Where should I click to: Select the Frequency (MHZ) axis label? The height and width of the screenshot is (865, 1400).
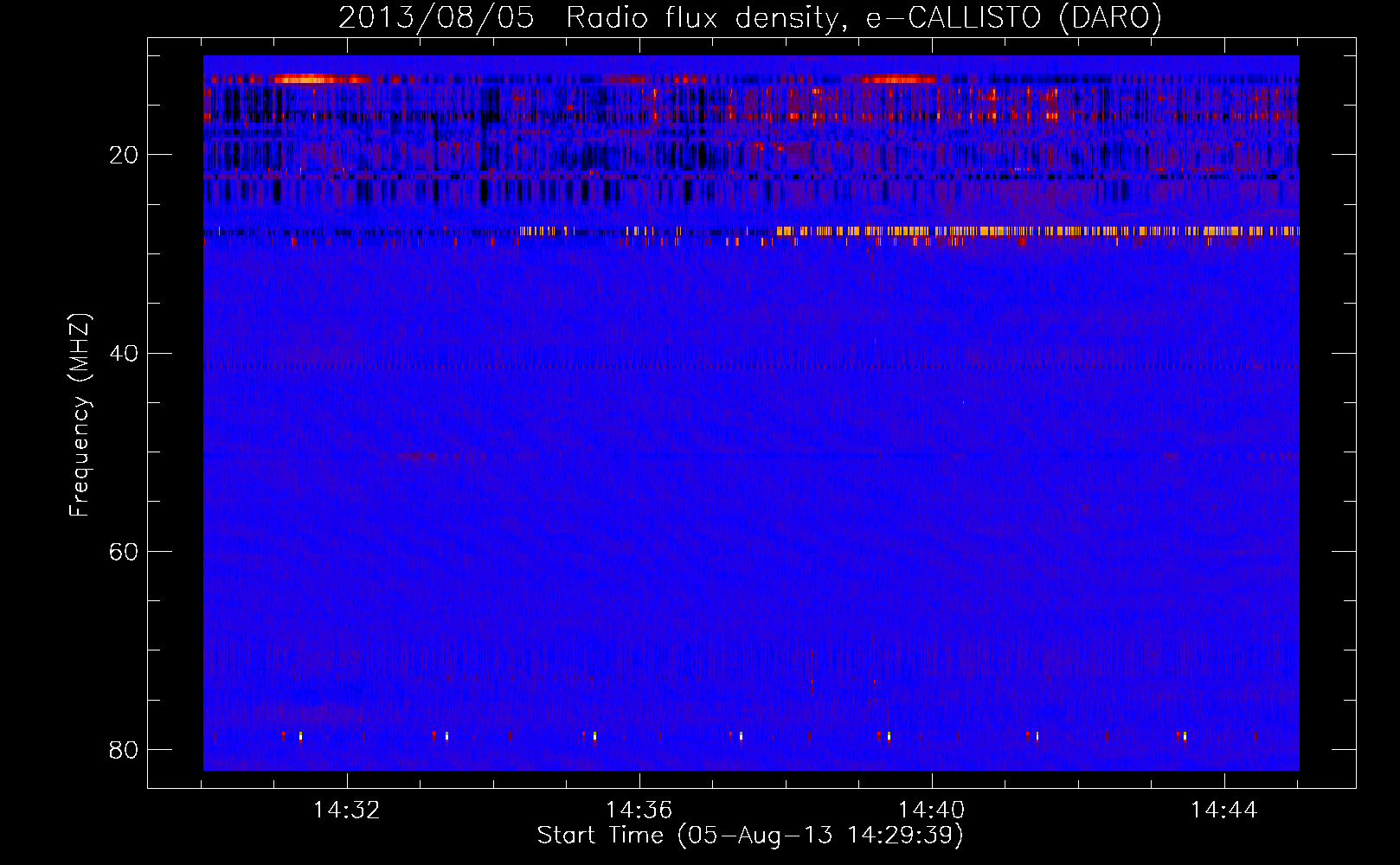80,415
